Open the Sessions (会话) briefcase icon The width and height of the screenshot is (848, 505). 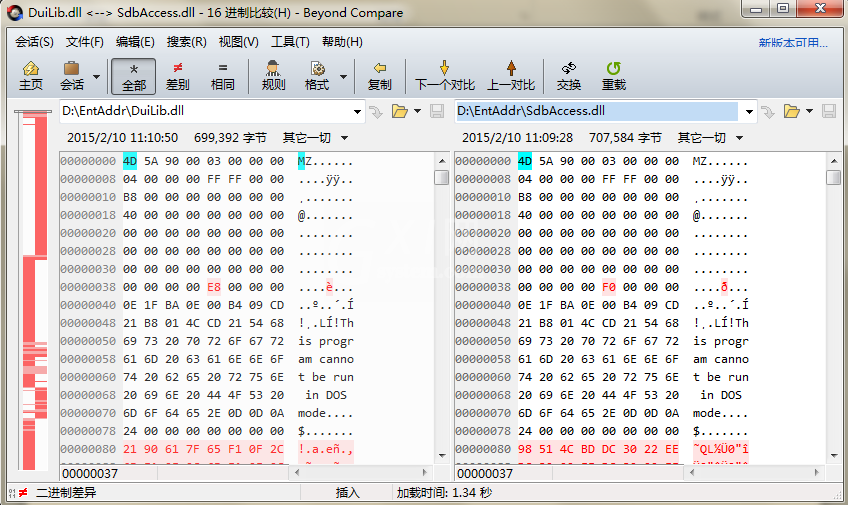point(71,76)
